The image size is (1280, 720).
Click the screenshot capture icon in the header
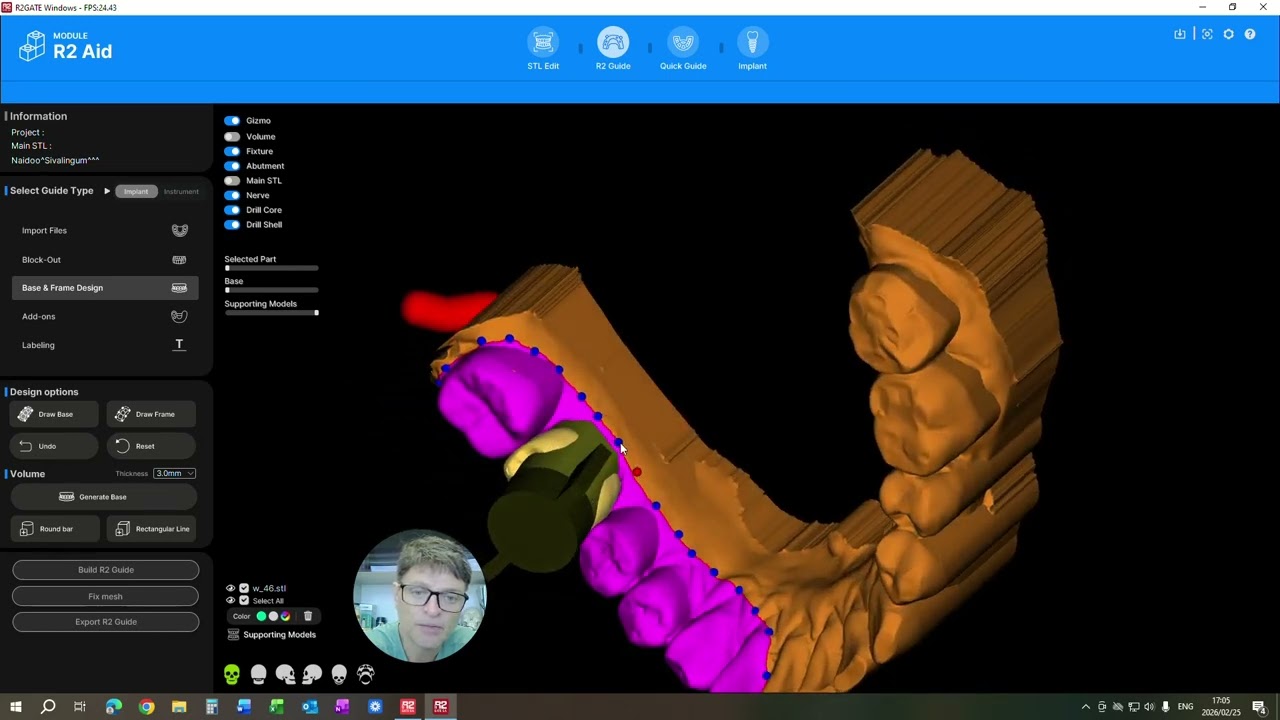pyautogui.click(x=1207, y=34)
